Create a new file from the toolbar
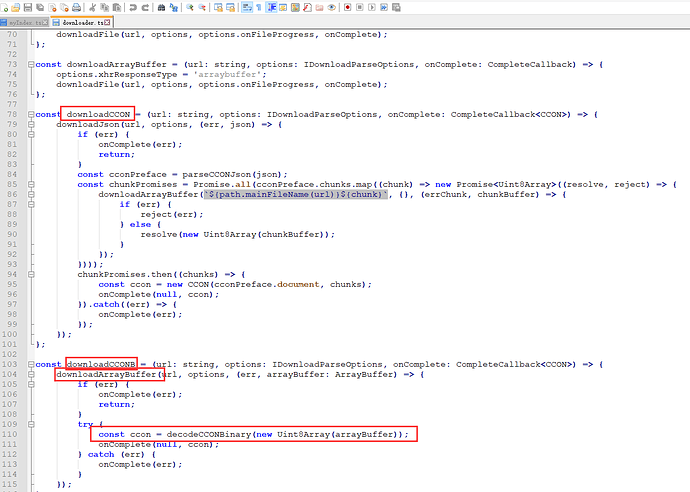This screenshot has width=690, height=492. click(4, 7)
